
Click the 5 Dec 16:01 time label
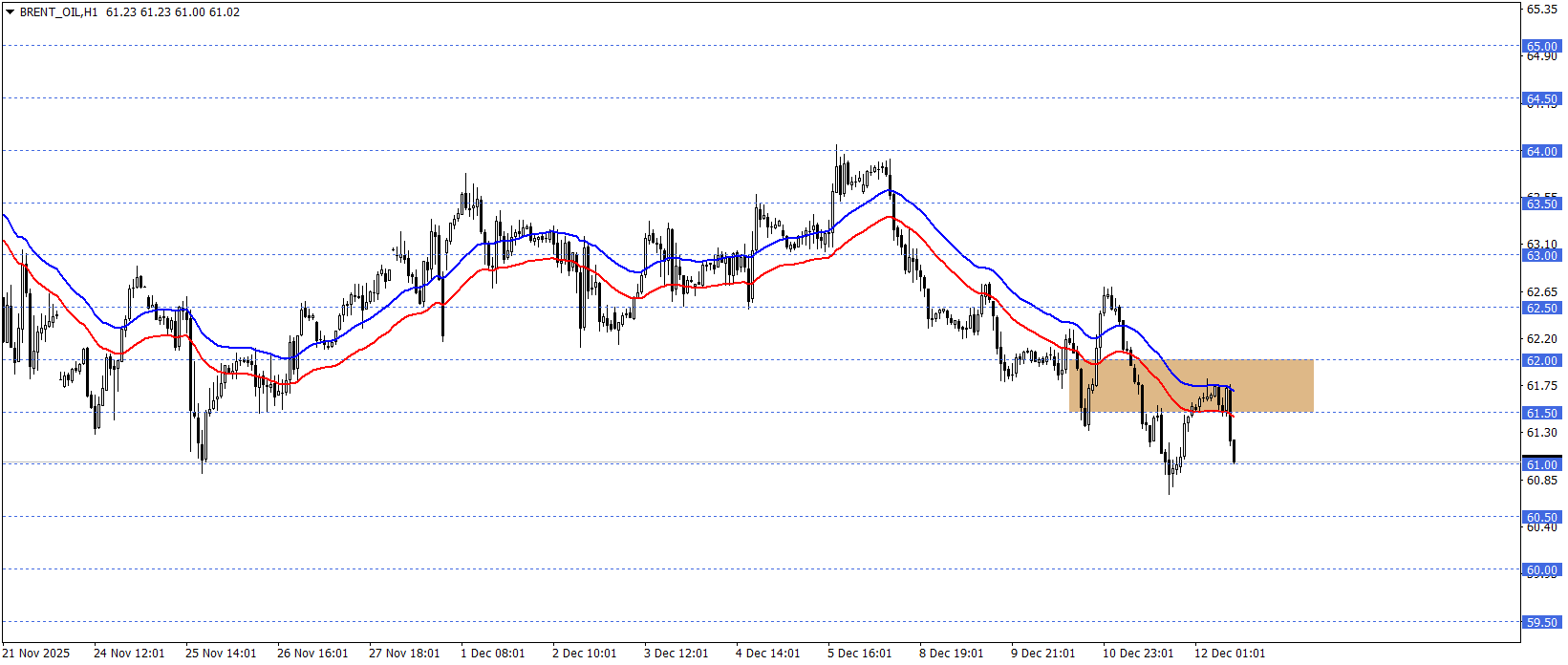[860, 654]
